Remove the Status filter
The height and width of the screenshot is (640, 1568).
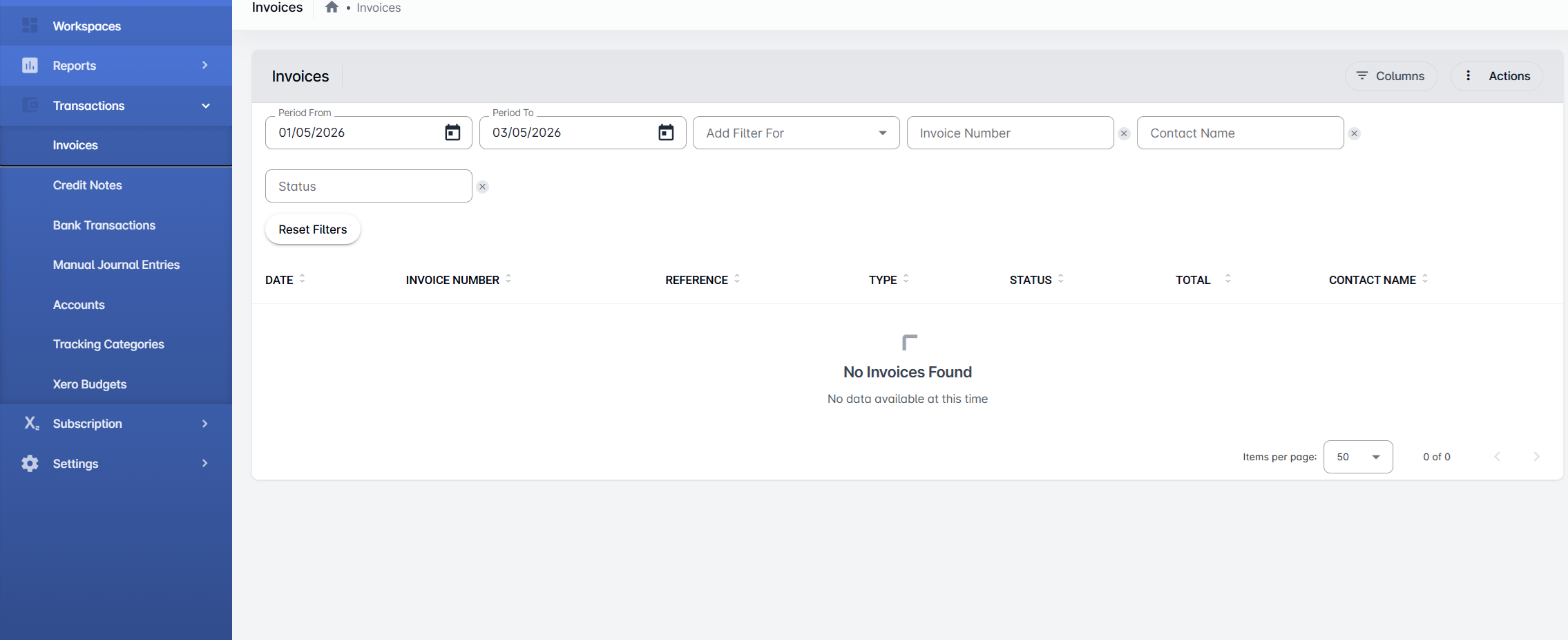coord(482,187)
